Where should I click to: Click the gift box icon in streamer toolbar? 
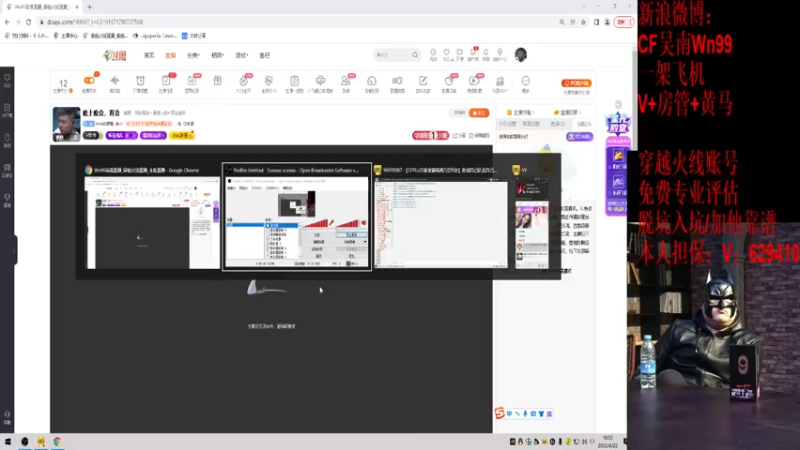pos(217,81)
